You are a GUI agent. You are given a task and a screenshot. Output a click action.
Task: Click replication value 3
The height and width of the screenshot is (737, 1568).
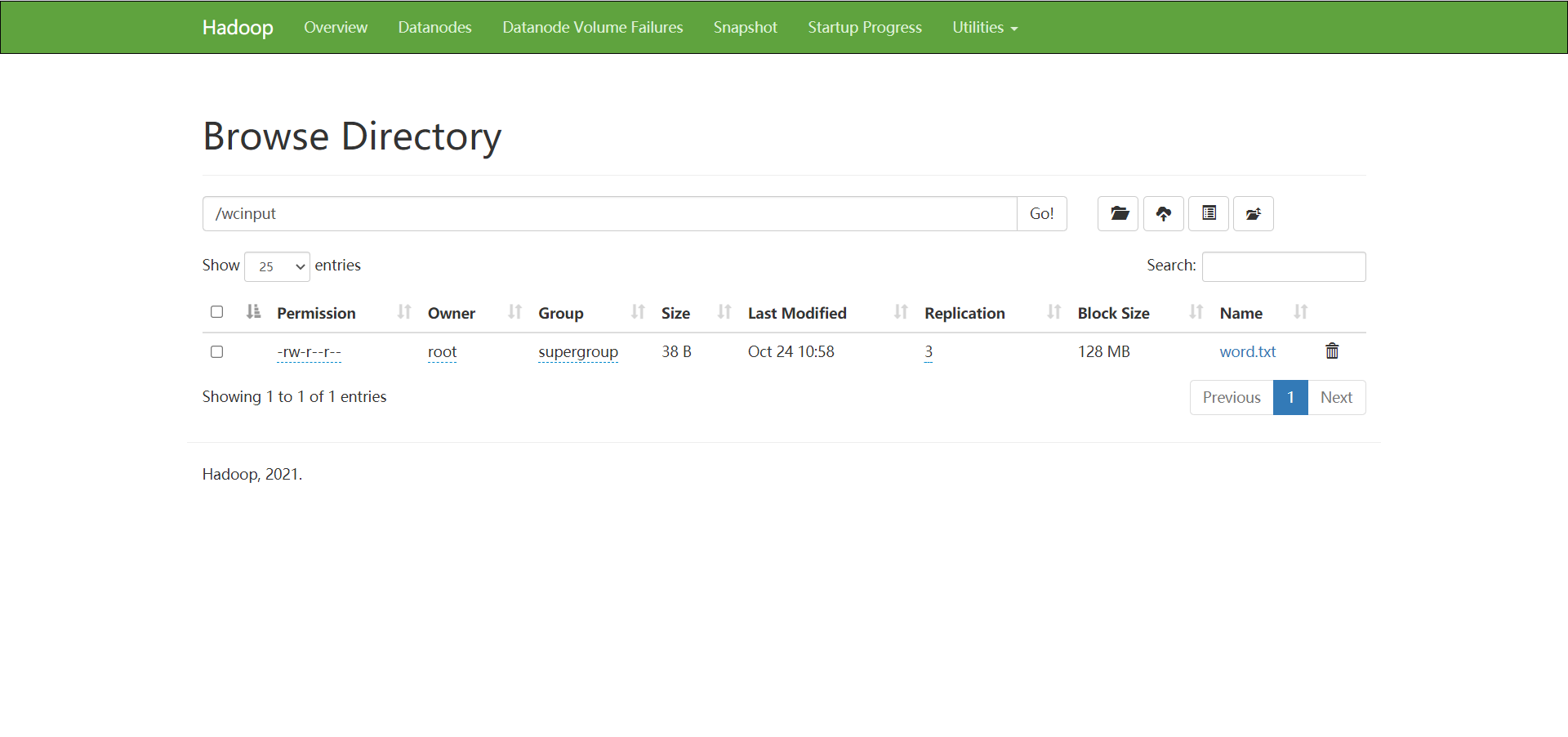(x=929, y=352)
